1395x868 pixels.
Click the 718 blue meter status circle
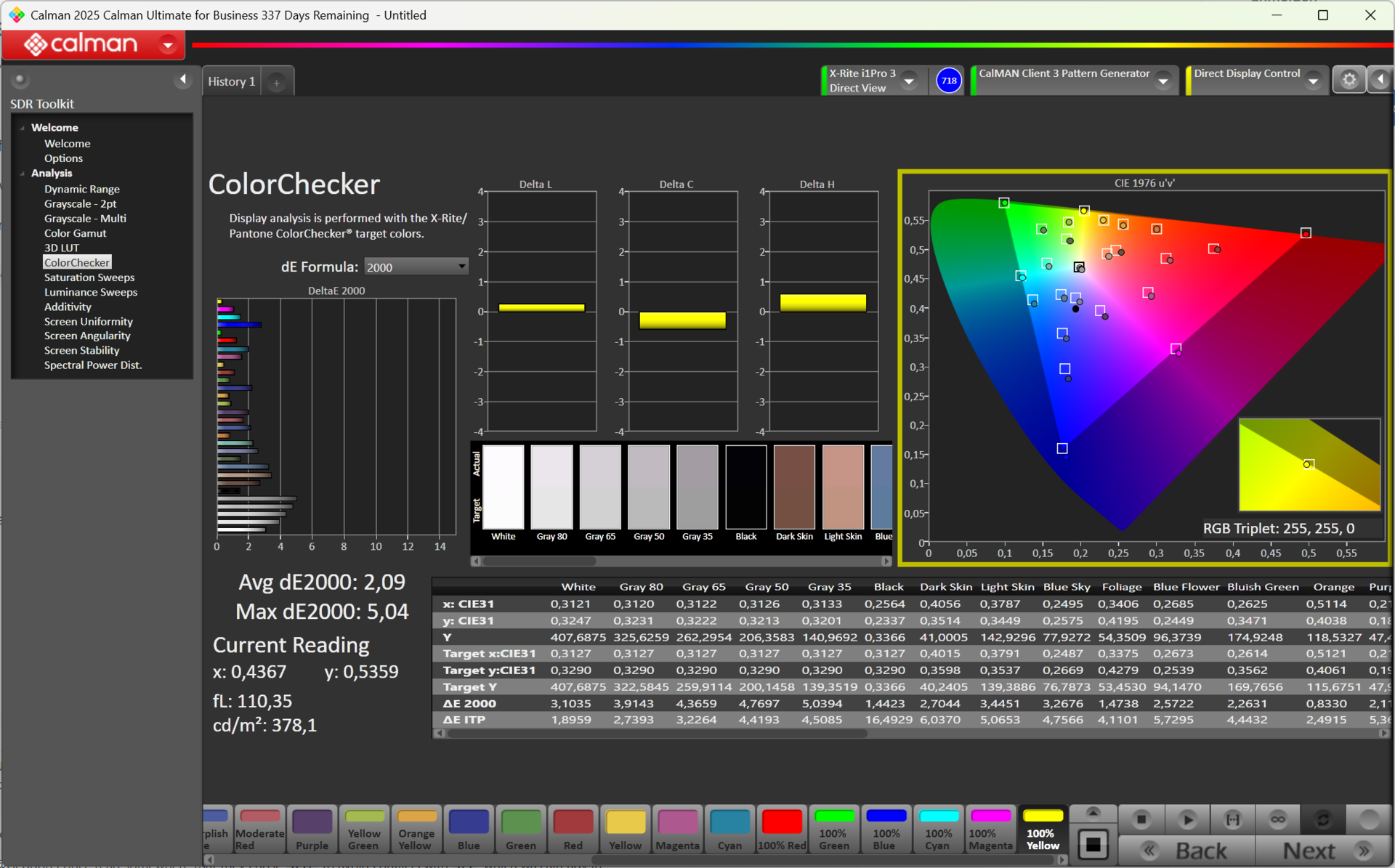[x=949, y=81]
